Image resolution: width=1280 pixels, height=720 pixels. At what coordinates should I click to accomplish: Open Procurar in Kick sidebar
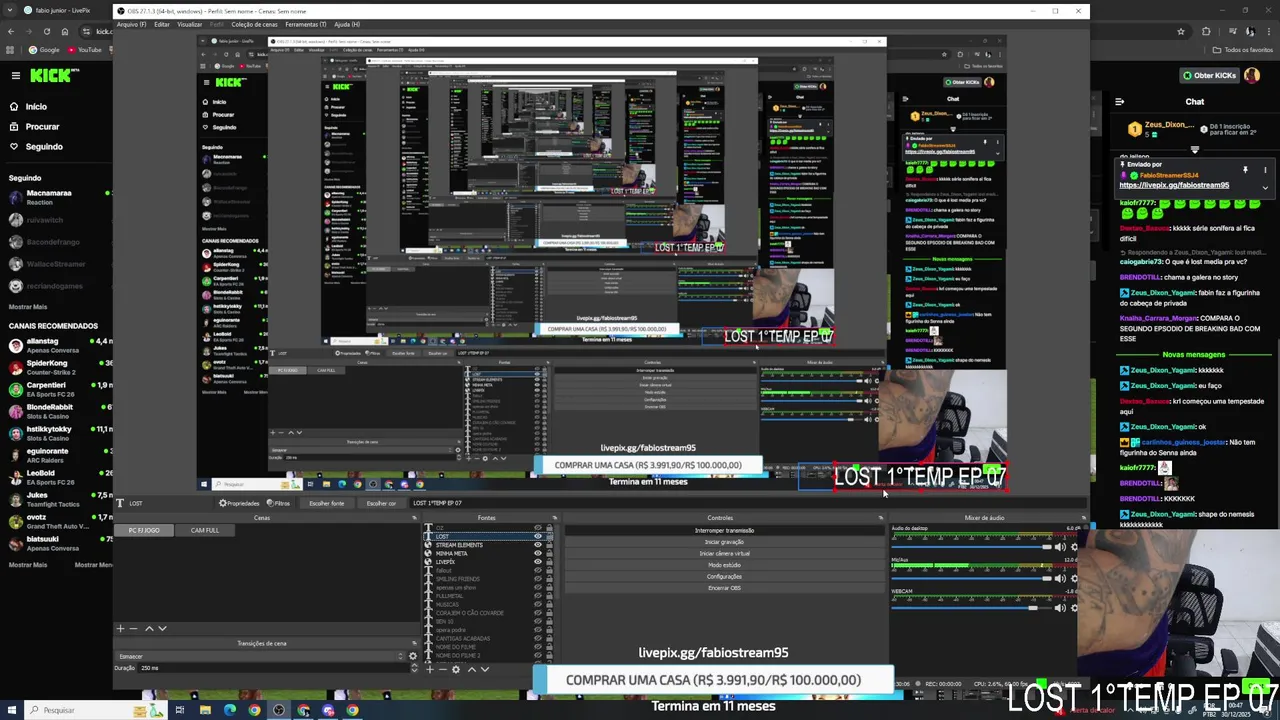point(34,127)
